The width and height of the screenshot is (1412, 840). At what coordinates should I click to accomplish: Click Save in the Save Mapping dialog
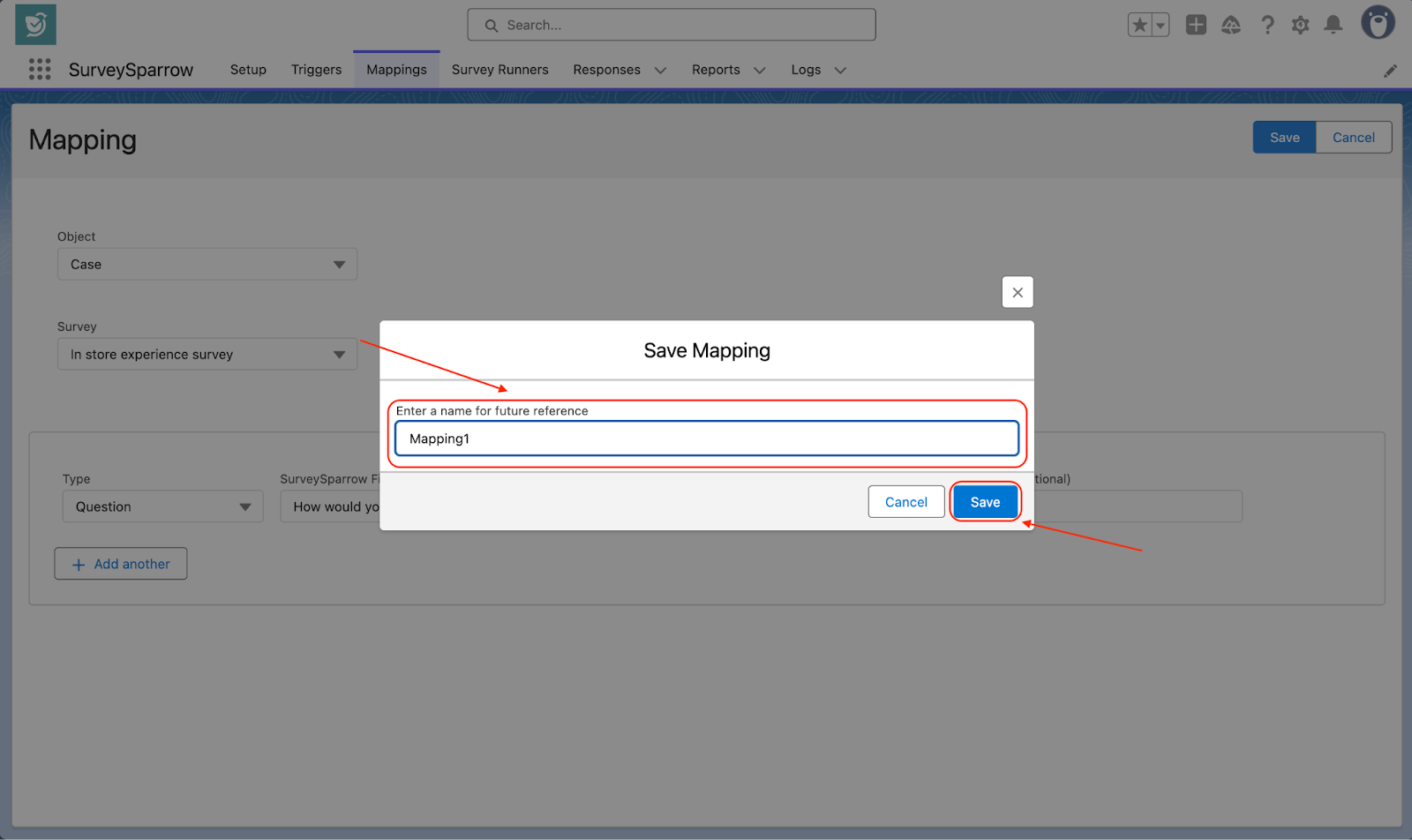pos(985,502)
